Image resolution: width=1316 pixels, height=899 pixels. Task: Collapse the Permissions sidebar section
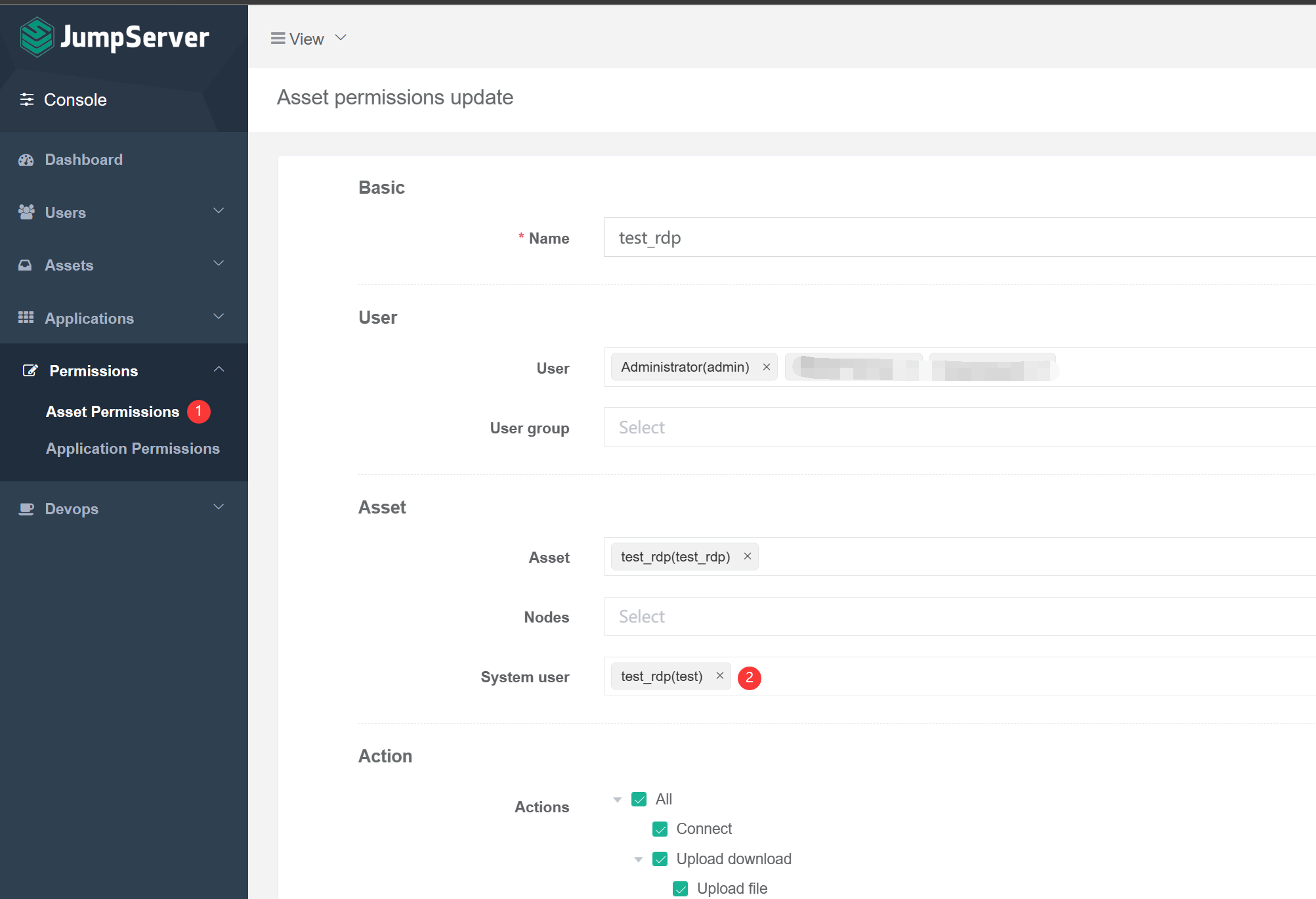tap(219, 369)
